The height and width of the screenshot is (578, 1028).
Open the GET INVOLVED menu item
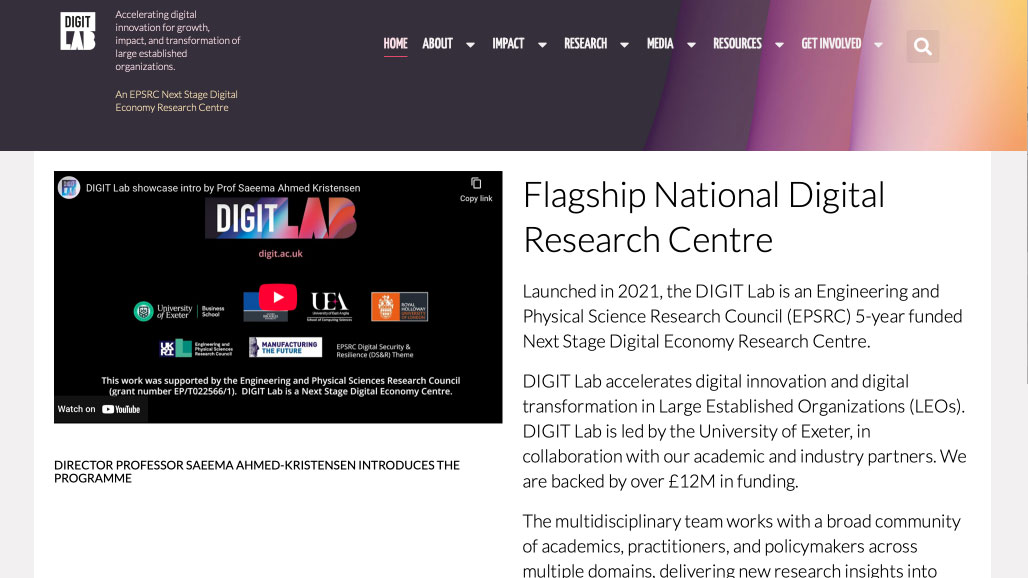pyautogui.click(x=831, y=44)
